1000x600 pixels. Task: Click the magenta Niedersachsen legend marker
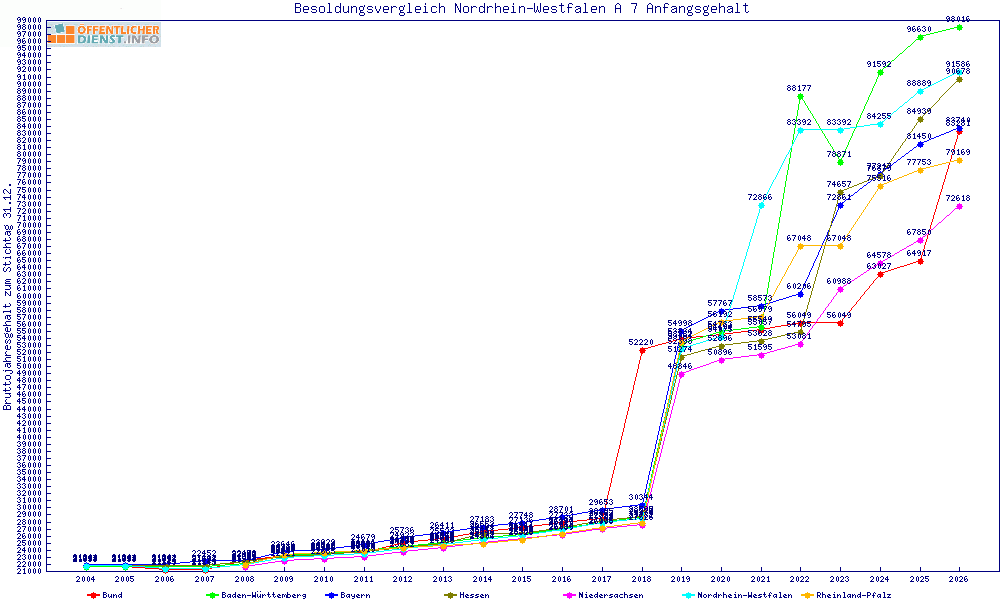tap(569, 596)
